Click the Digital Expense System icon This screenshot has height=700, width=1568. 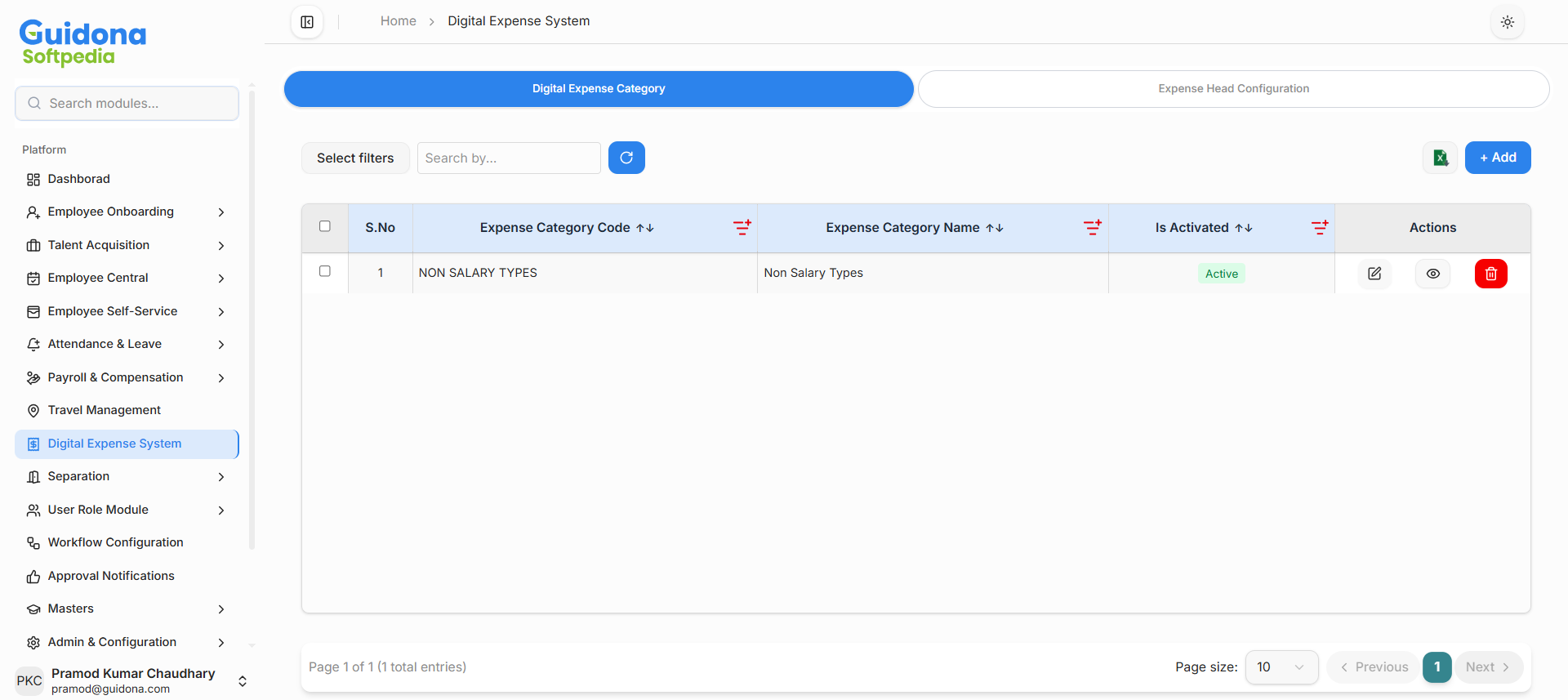(x=33, y=444)
